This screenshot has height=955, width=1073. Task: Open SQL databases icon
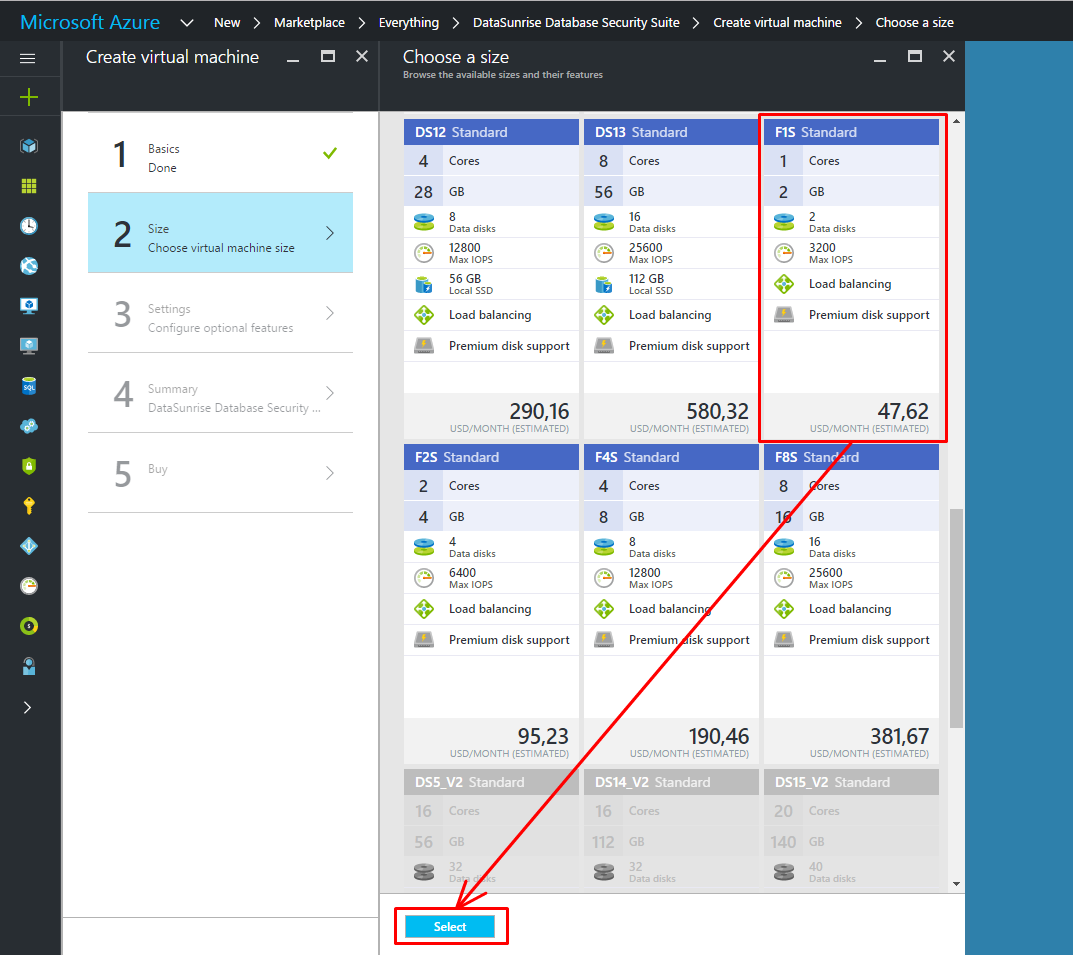click(29, 386)
